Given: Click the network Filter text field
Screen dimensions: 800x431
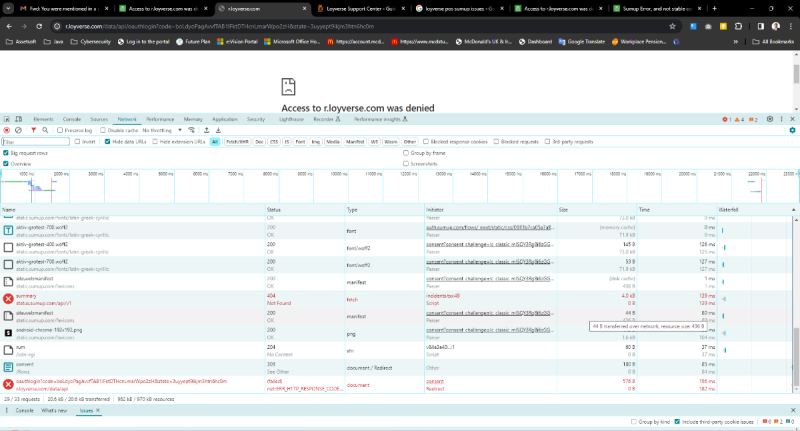Looking at the screenshot, I should [x=36, y=142].
